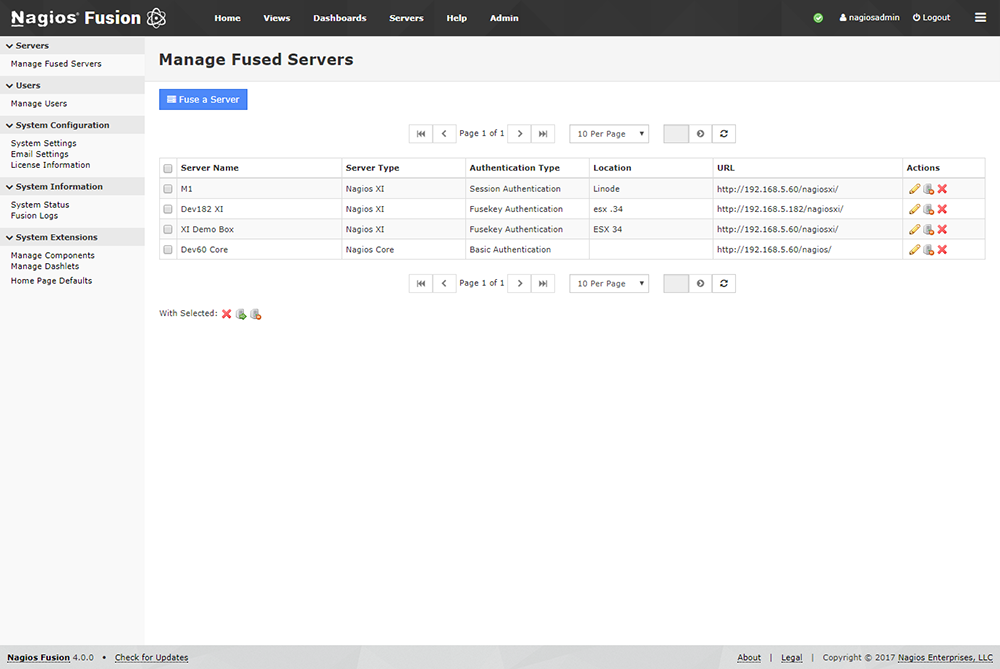Log out using the Logout link
The height and width of the screenshot is (669, 1000).
pyautogui.click(x=931, y=18)
